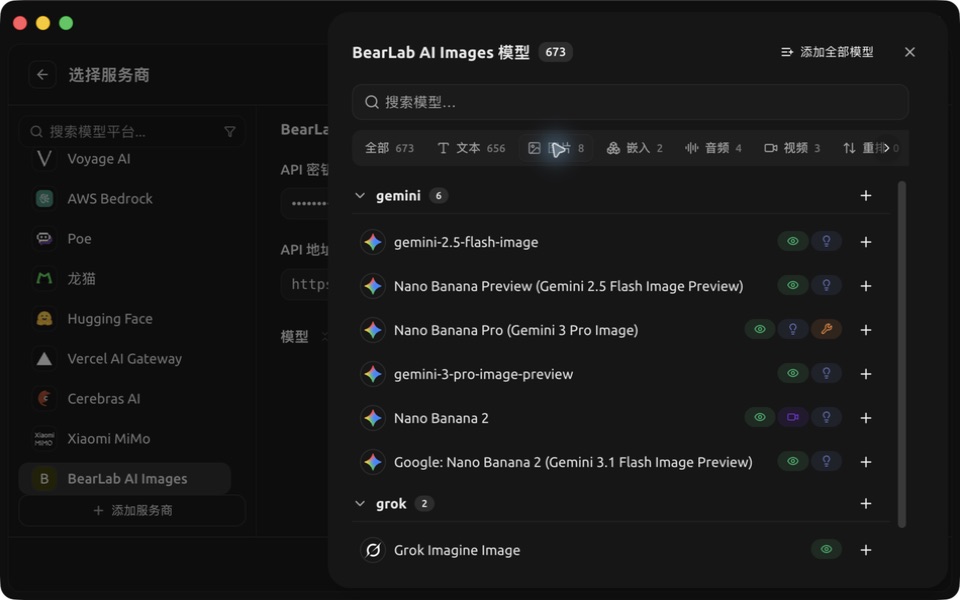Click the model list vertical scrollbar
Screen dimensions: 960x600
901,354
